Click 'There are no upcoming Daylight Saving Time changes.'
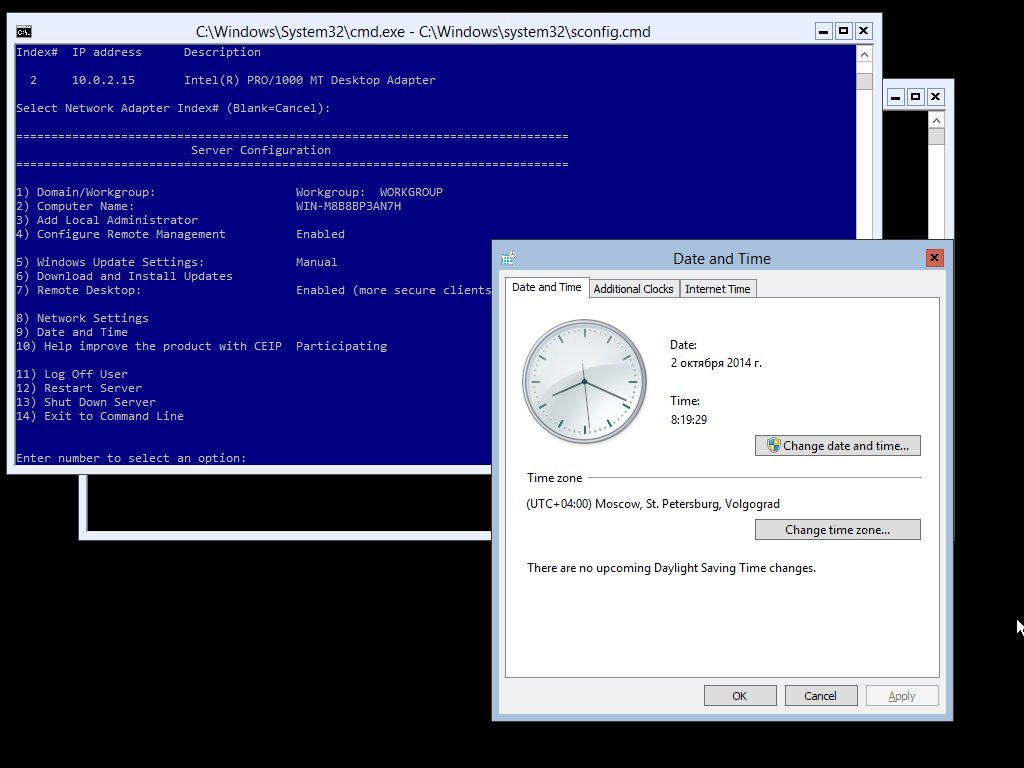Screen dimensions: 1024x768 tap(671, 568)
